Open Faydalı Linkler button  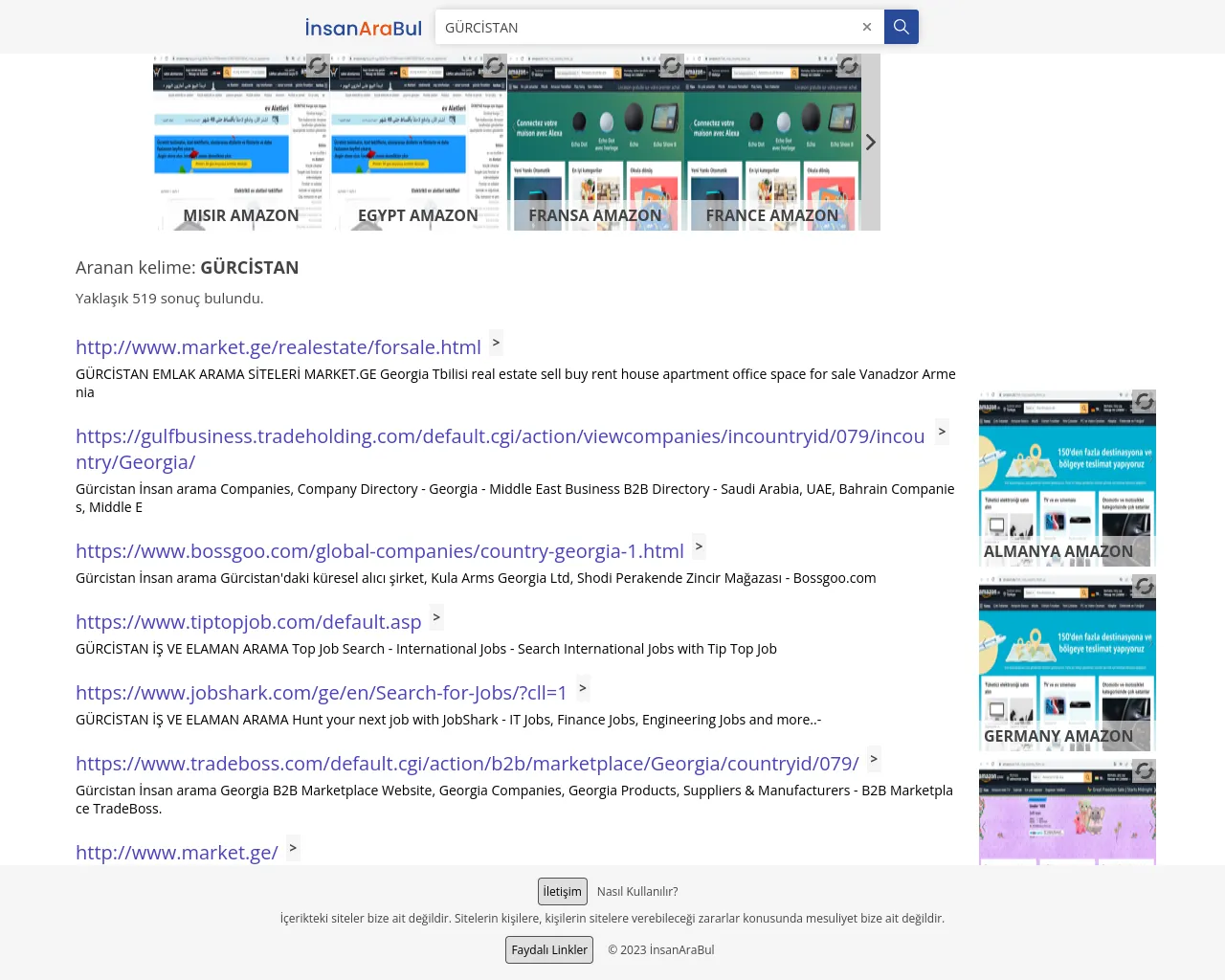click(549, 949)
